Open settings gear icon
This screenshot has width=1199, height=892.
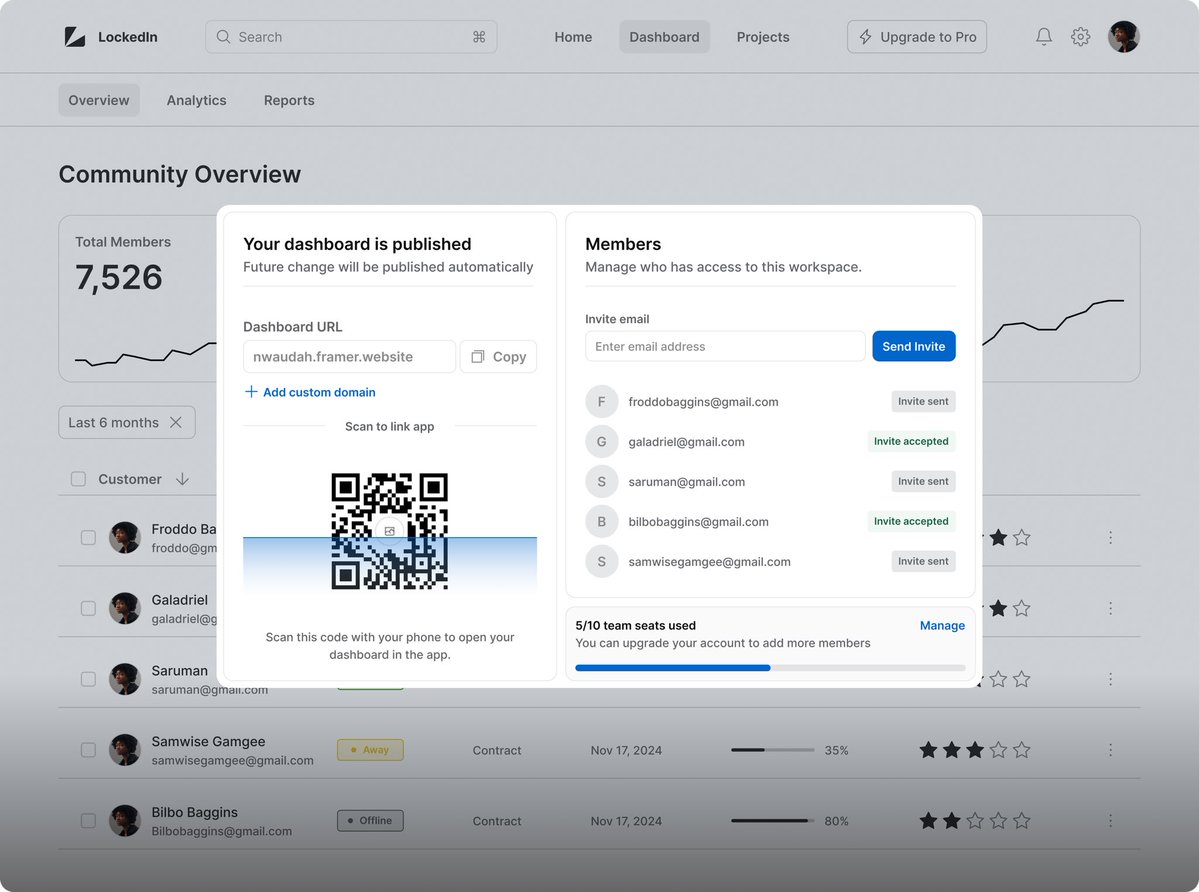pyautogui.click(x=1080, y=37)
